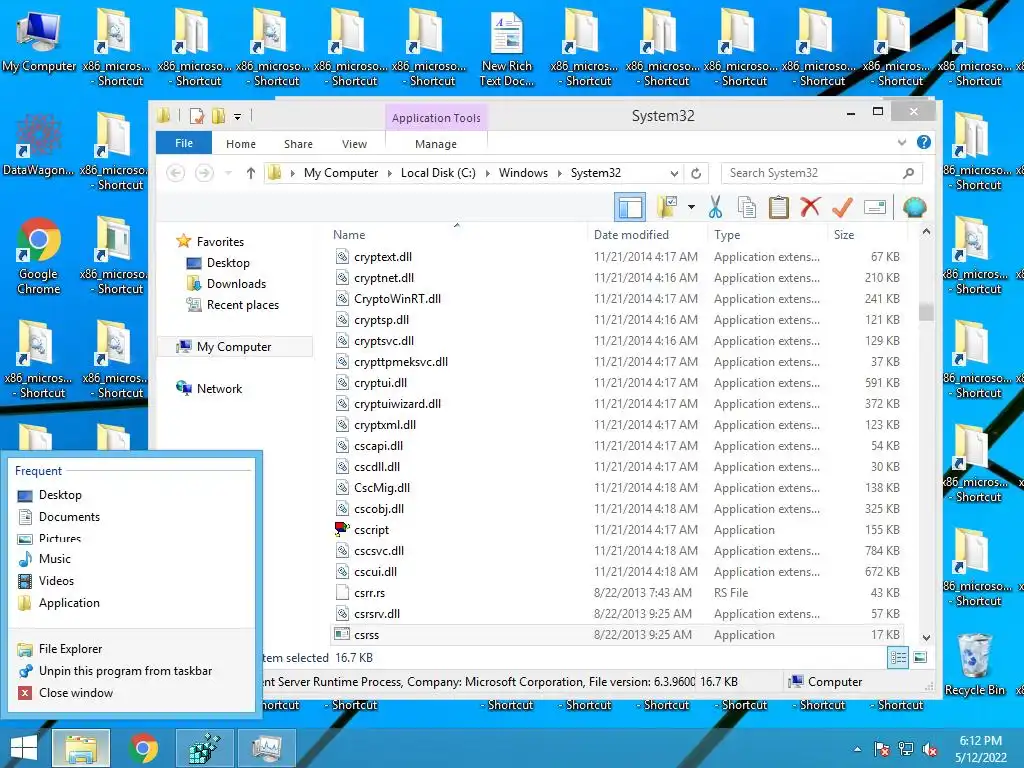Screen dimensions: 1024x768
Task: Switch to Large icons view in status bar
Action: pyautogui.click(x=920, y=658)
